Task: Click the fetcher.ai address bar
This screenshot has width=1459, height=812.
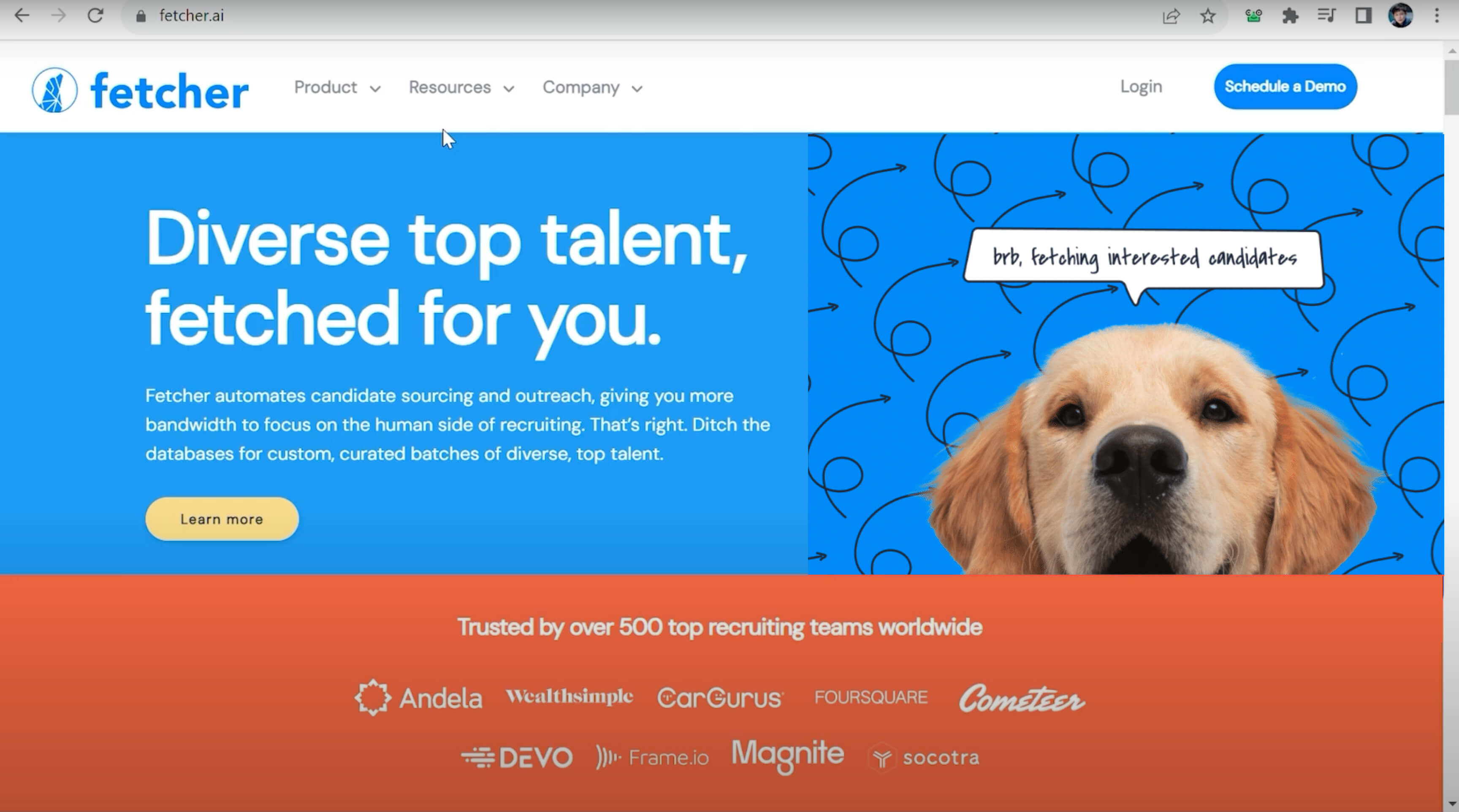Action: click(640, 16)
